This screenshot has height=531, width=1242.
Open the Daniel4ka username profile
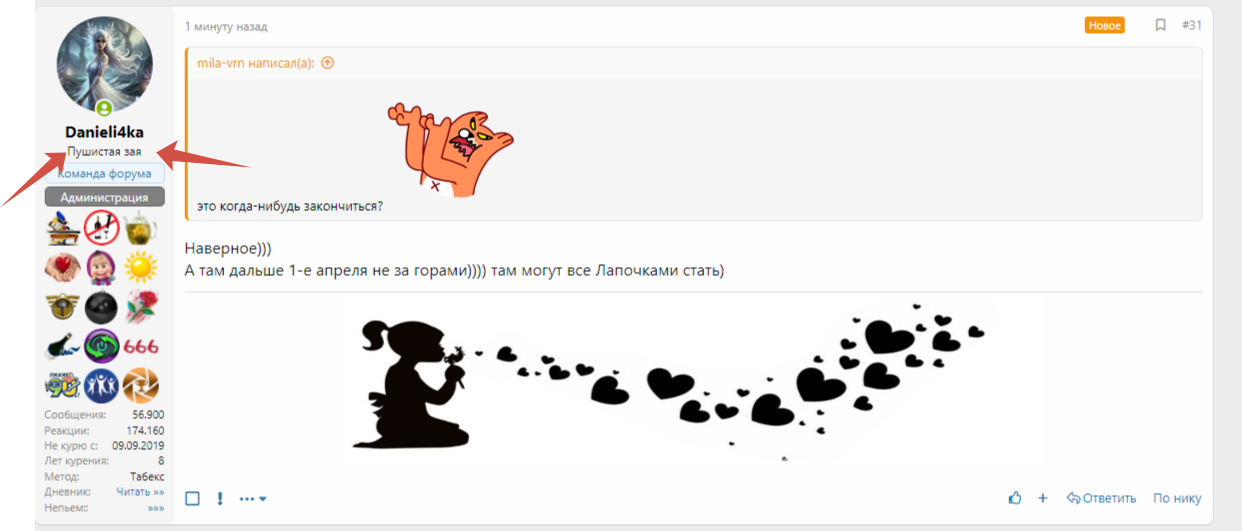click(104, 132)
